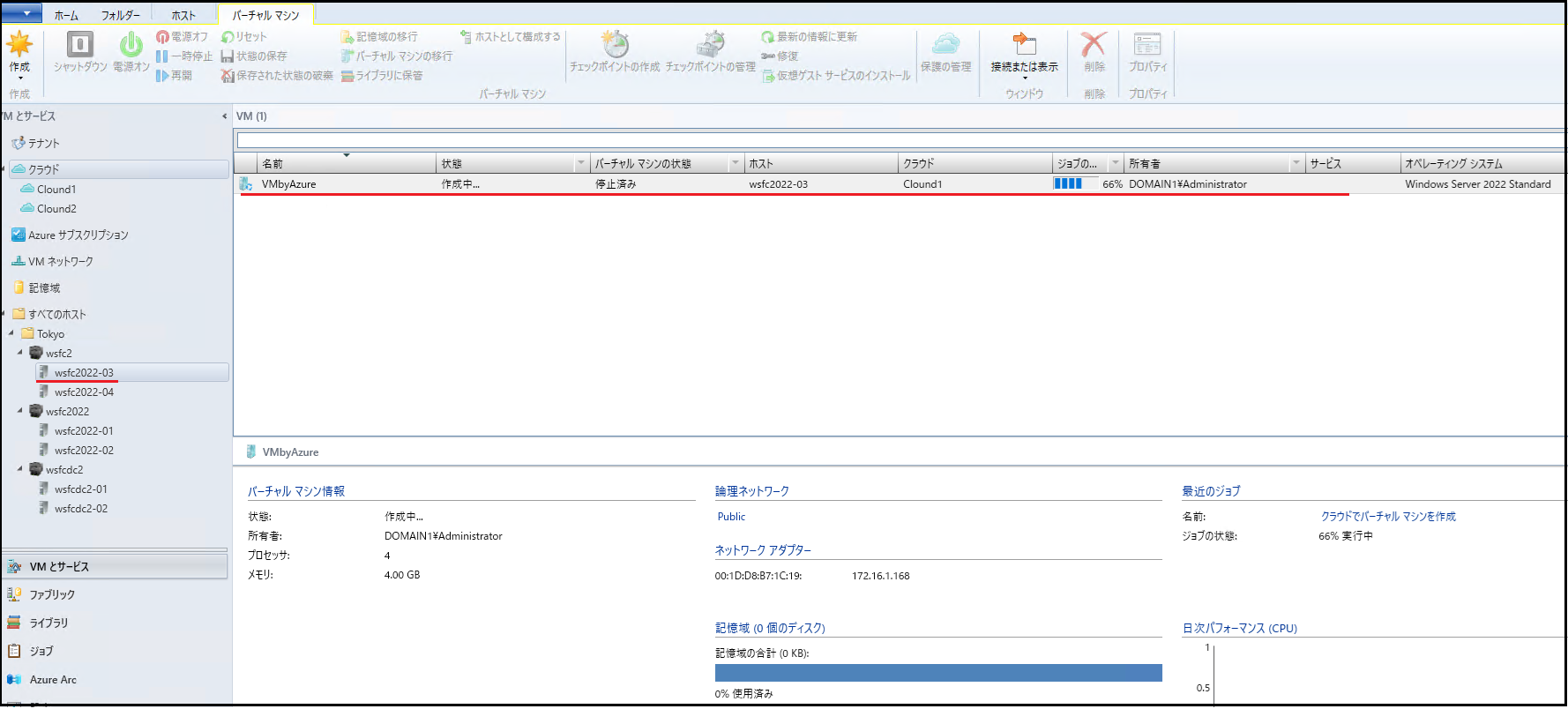This screenshot has height=709, width=1568.
Task: Click the チェックポイントの管理 icon
Action: pos(710,44)
